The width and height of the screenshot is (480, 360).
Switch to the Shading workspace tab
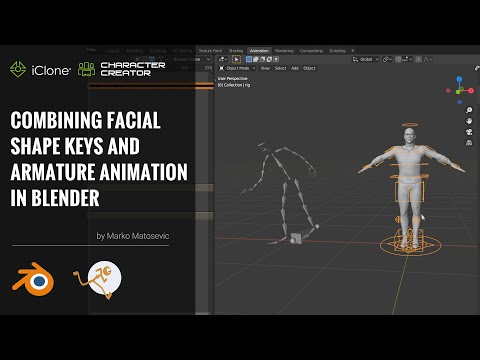236,51
